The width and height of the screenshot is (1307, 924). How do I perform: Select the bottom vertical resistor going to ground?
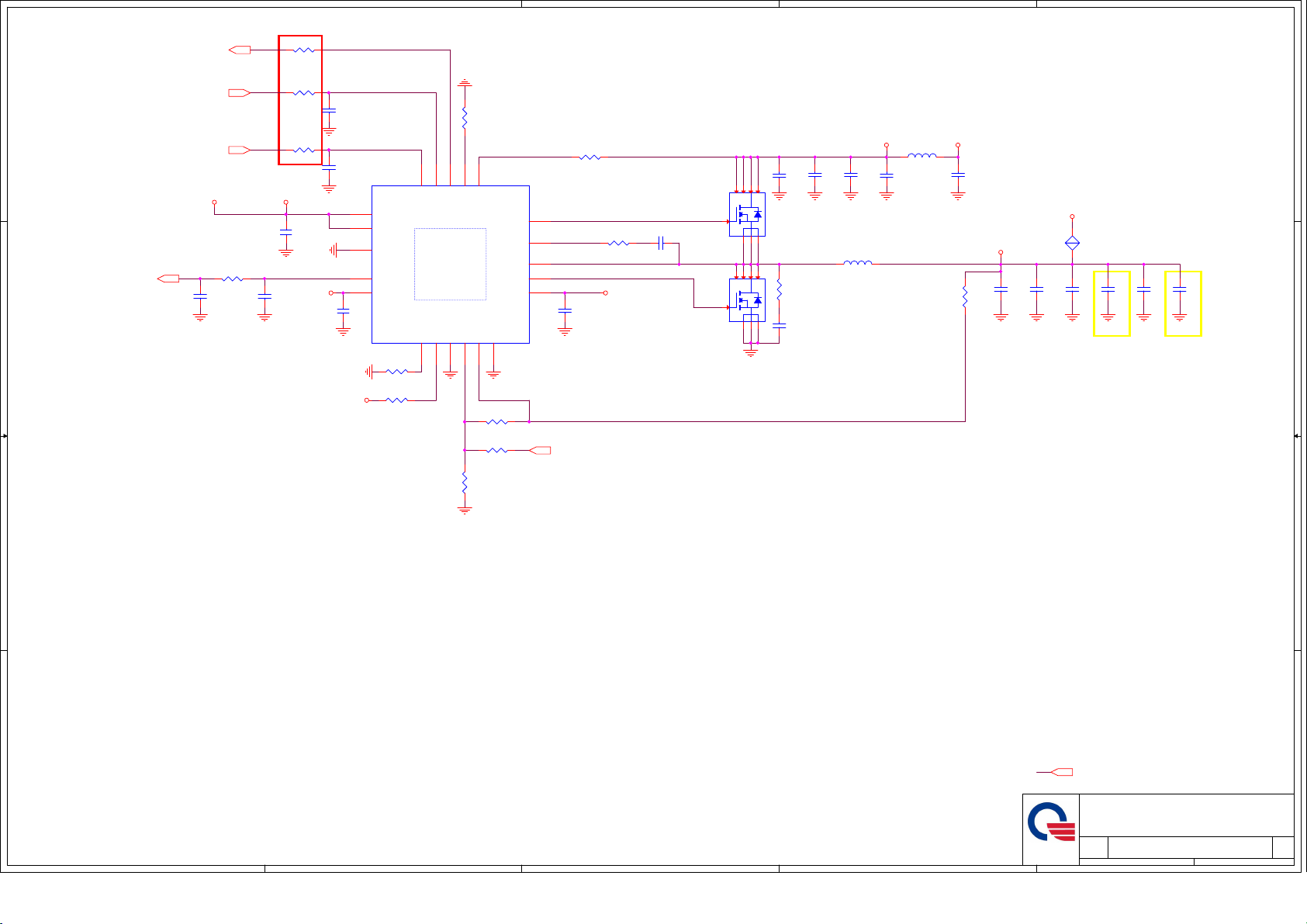[465, 483]
